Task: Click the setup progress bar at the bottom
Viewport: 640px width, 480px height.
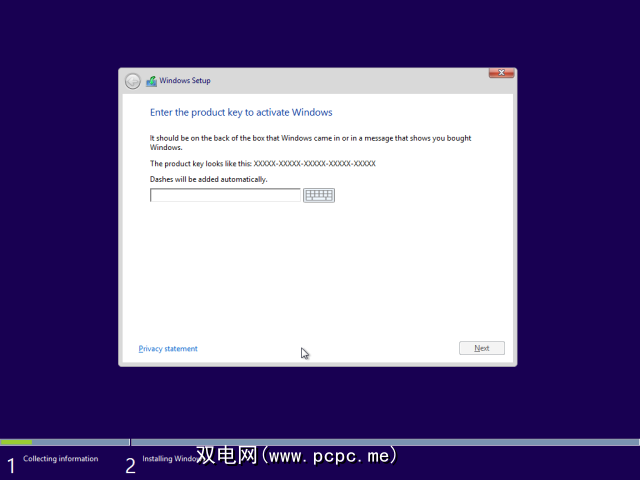Action: point(320,442)
